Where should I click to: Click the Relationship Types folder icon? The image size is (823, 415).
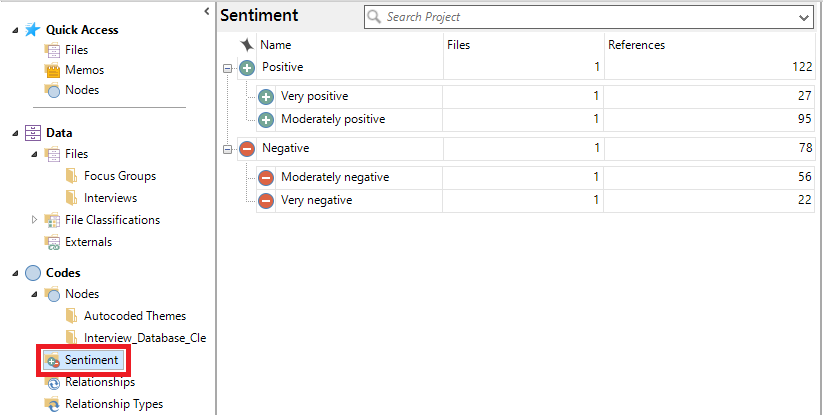point(52,405)
